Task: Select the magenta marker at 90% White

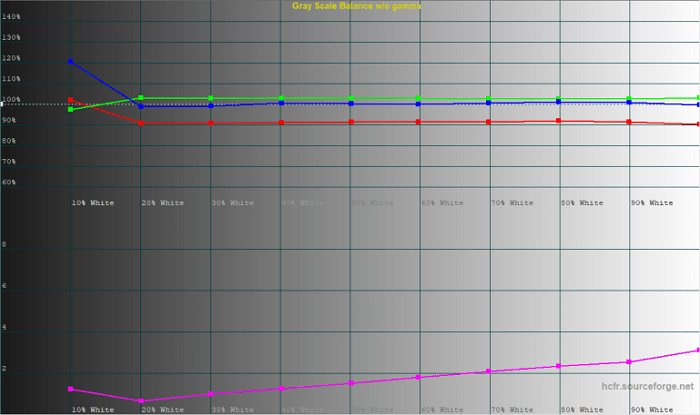Action: [x=628, y=361]
